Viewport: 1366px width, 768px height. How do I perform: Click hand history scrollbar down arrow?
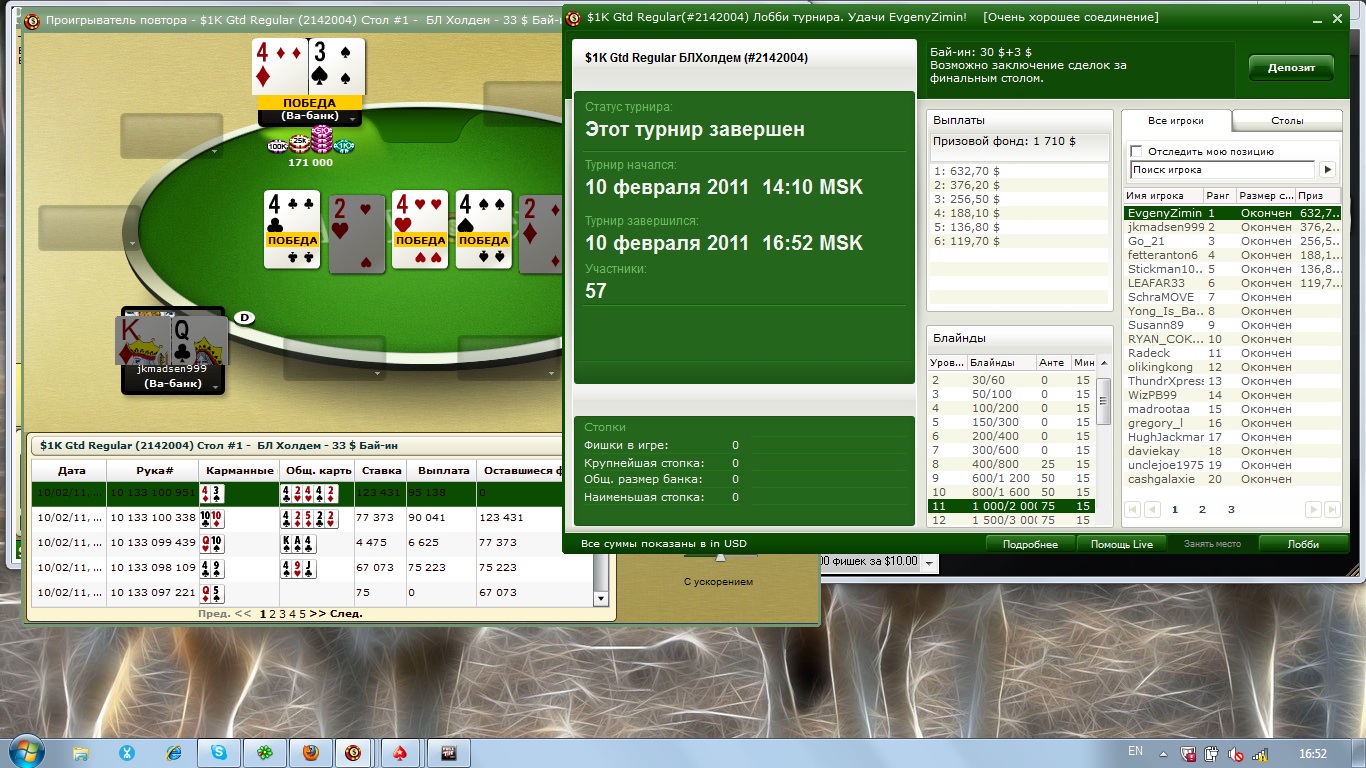(601, 598)
